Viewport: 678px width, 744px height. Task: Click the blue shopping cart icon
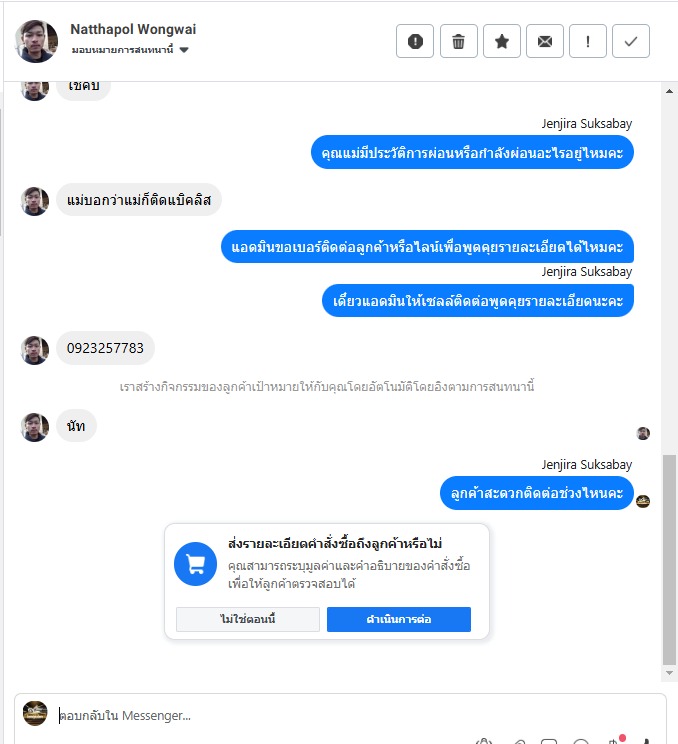coord(195,564)
